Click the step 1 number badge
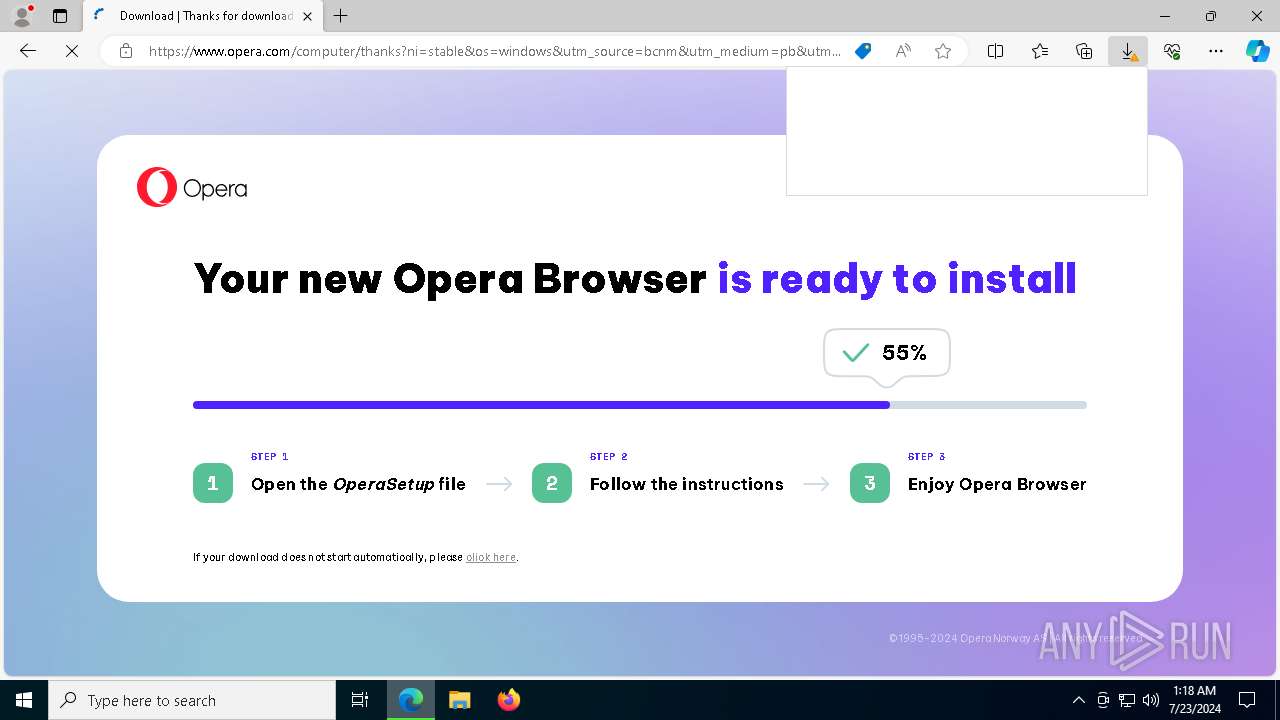 (213, 483)
